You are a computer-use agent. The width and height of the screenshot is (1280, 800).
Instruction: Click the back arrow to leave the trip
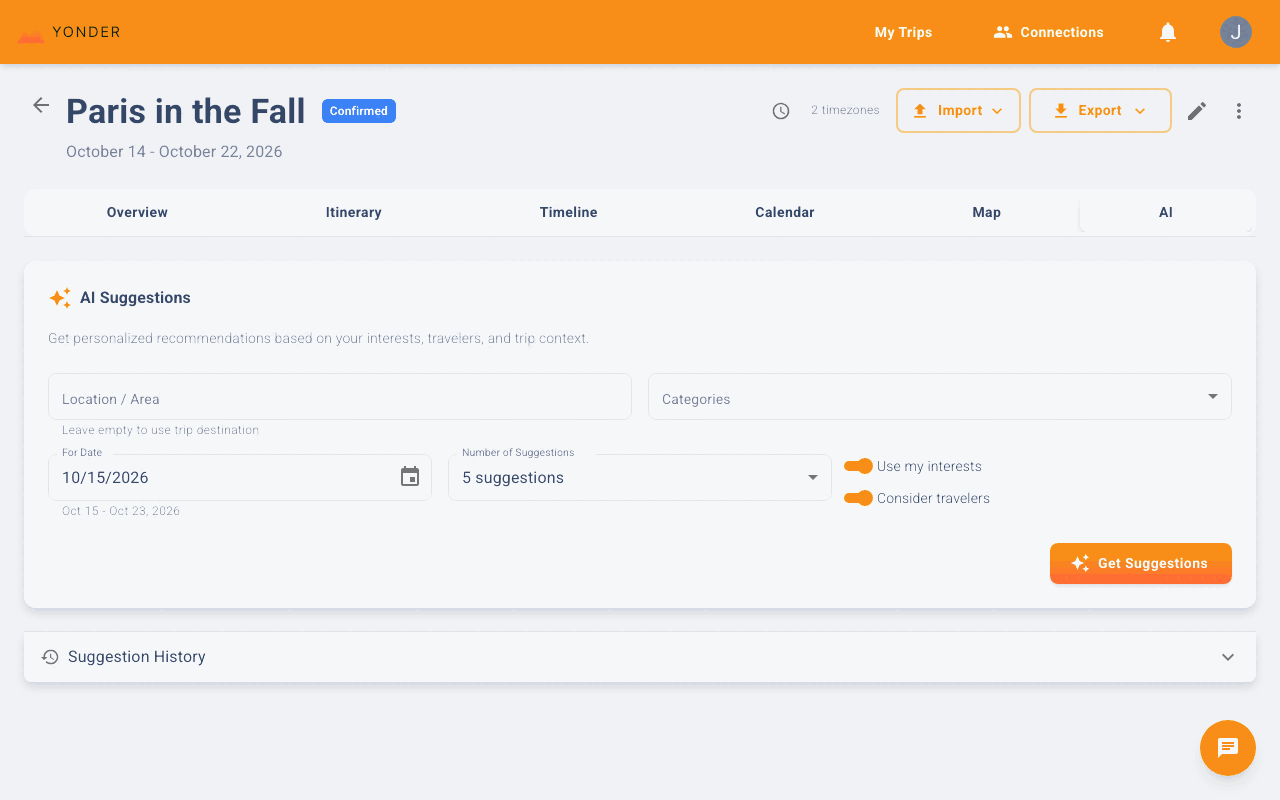point(40,104)
